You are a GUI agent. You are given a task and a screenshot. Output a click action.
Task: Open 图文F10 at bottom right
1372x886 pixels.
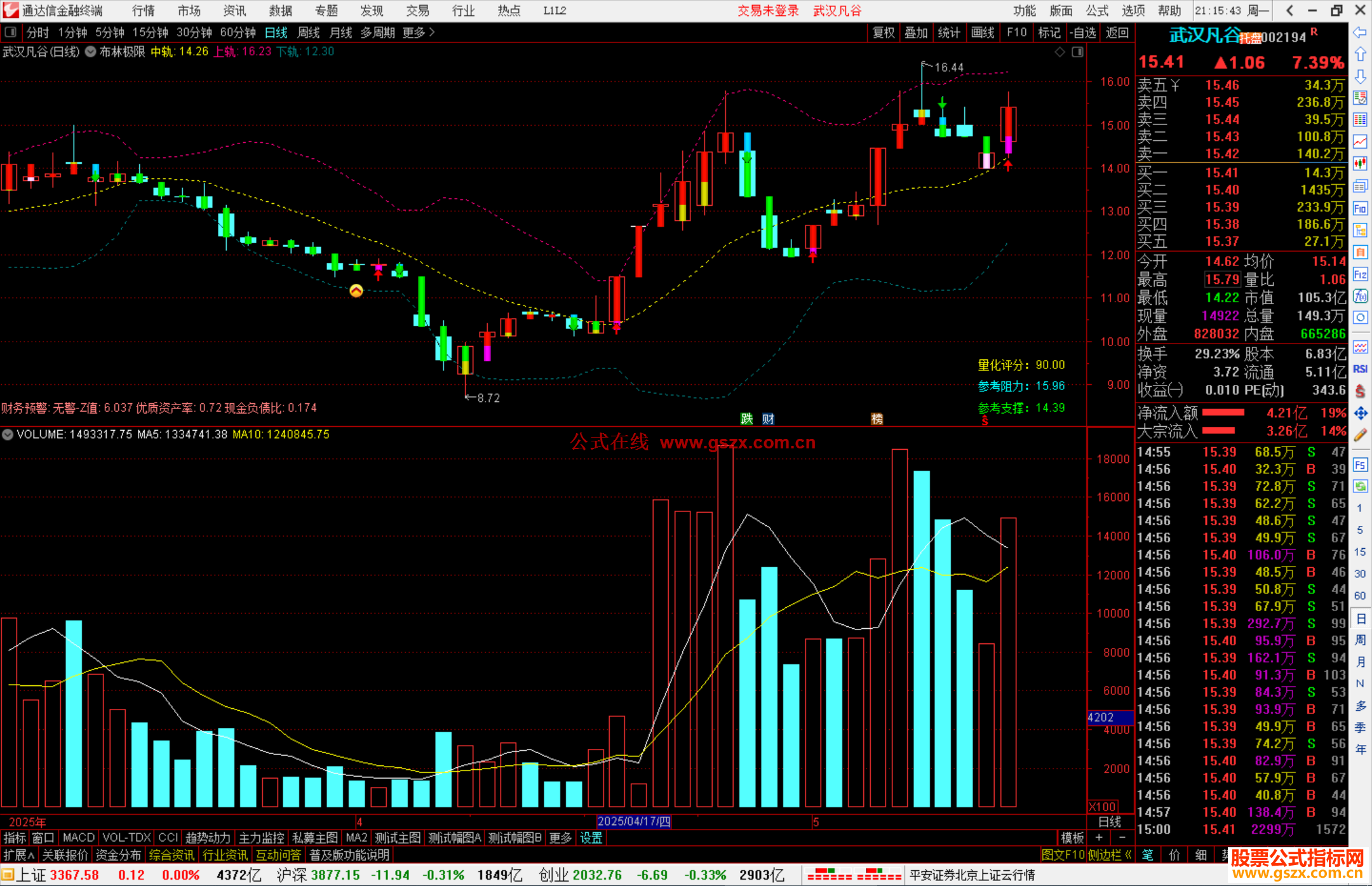click(1063, 855)
